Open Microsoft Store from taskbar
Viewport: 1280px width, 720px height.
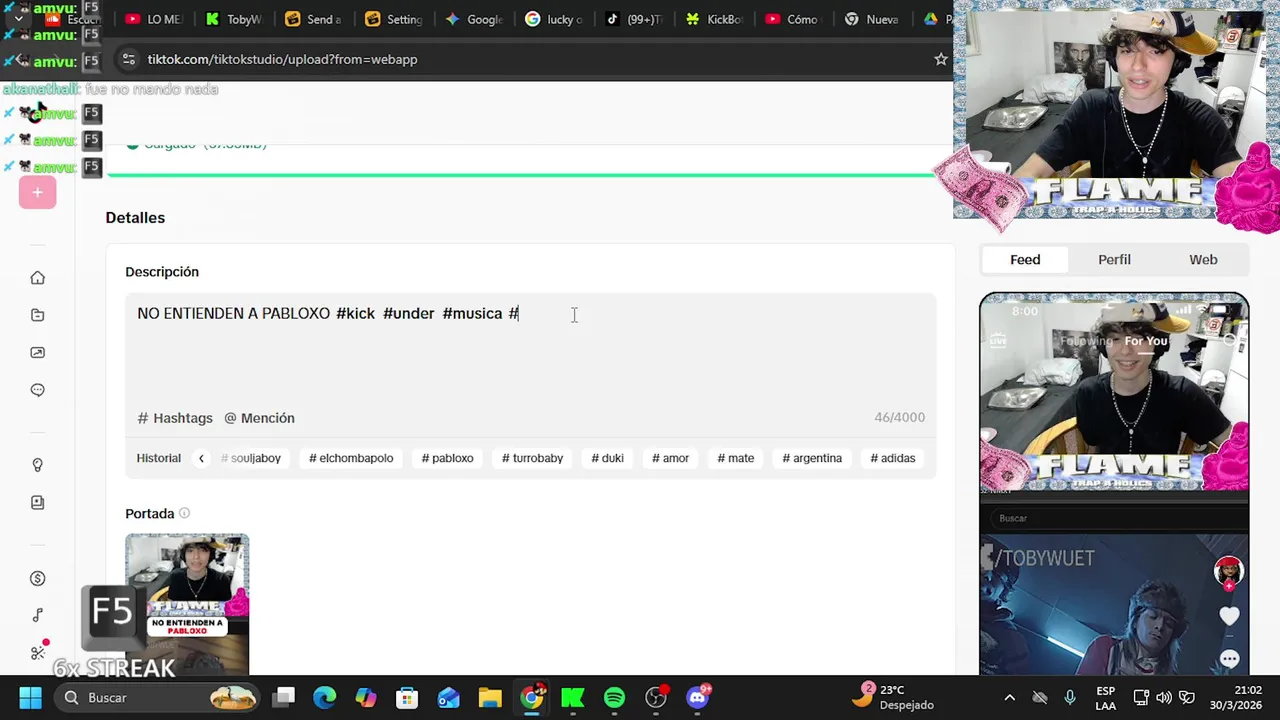(406, 697)
